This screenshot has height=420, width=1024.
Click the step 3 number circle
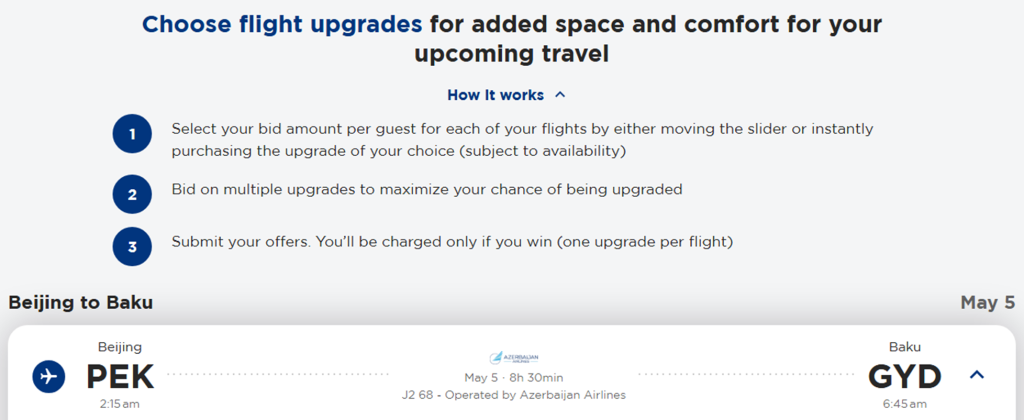(x=132, y=246)
